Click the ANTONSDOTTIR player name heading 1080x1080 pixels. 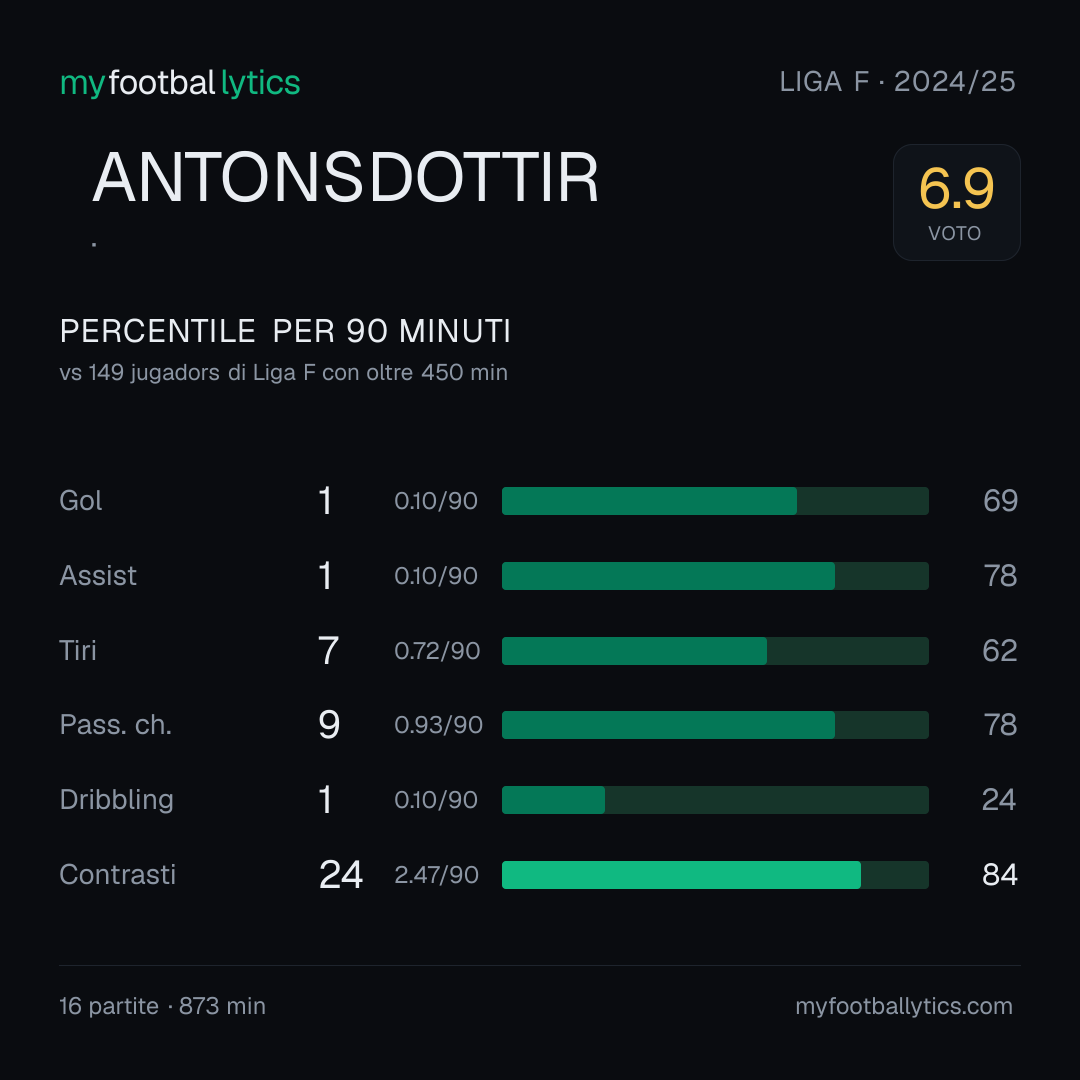click(345, 178)
